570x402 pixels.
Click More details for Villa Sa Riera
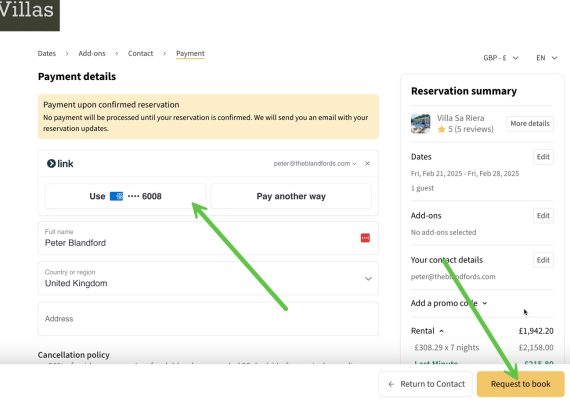click(x=530, y=124)
